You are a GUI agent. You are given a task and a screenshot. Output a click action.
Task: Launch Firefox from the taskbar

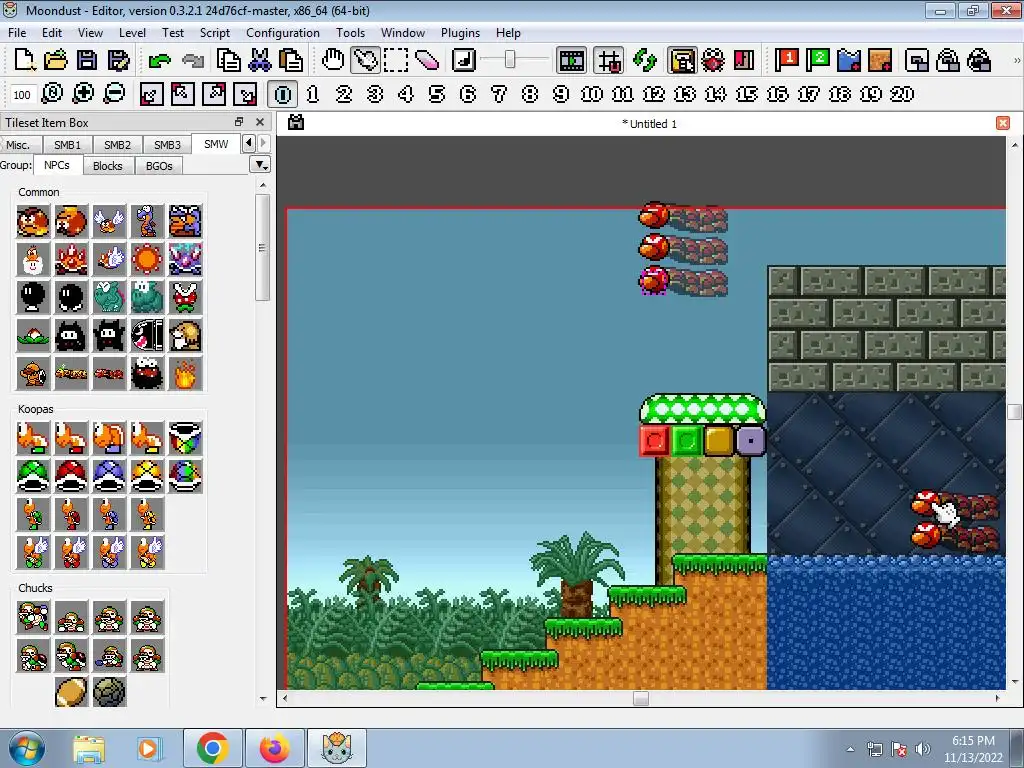click(x=274, y=748)
